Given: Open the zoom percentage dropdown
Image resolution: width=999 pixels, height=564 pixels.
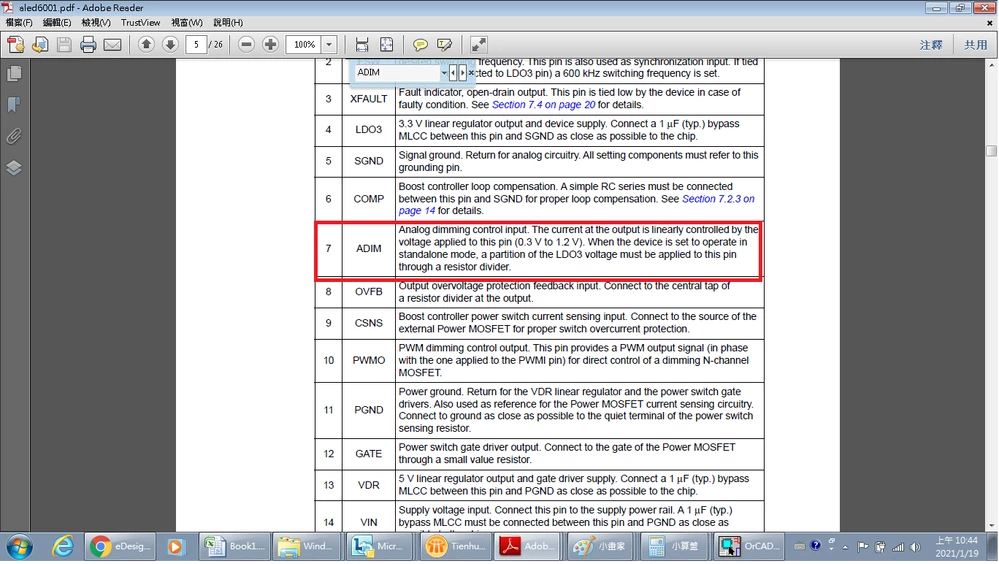Looking at the screenshot, I should click(x=329, y=45).
